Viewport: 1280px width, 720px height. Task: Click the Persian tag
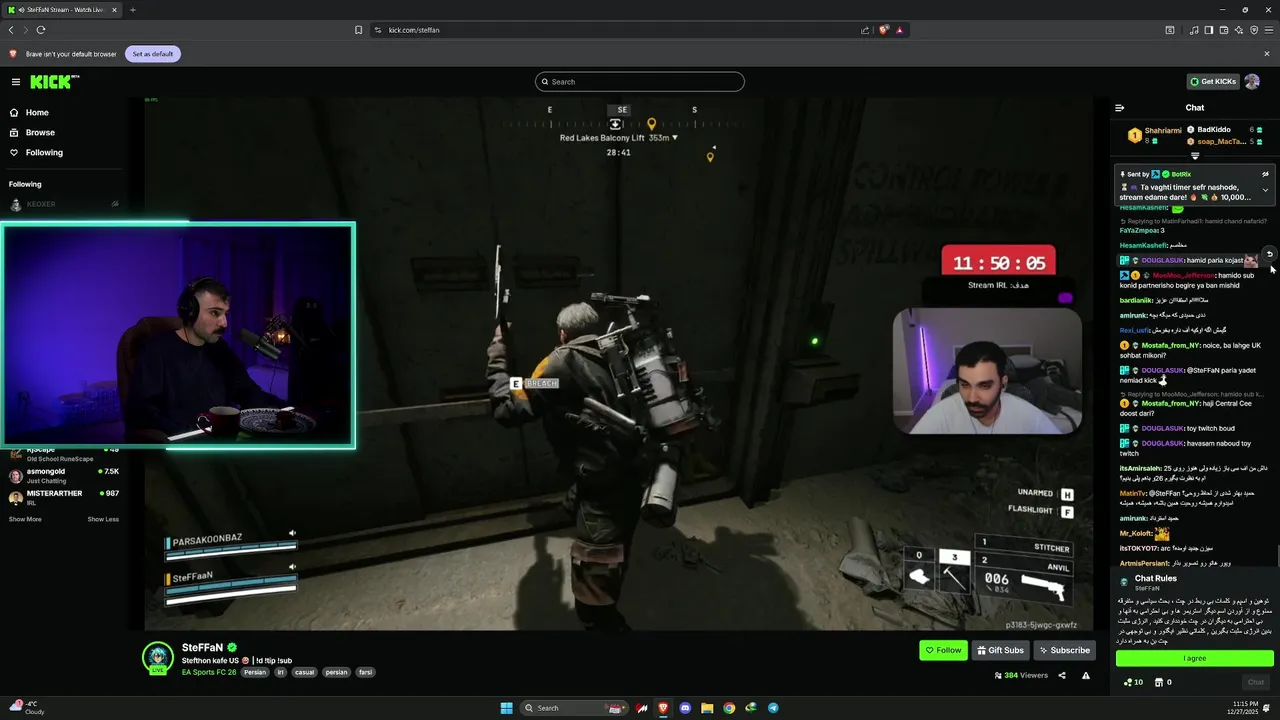[255, 672]
